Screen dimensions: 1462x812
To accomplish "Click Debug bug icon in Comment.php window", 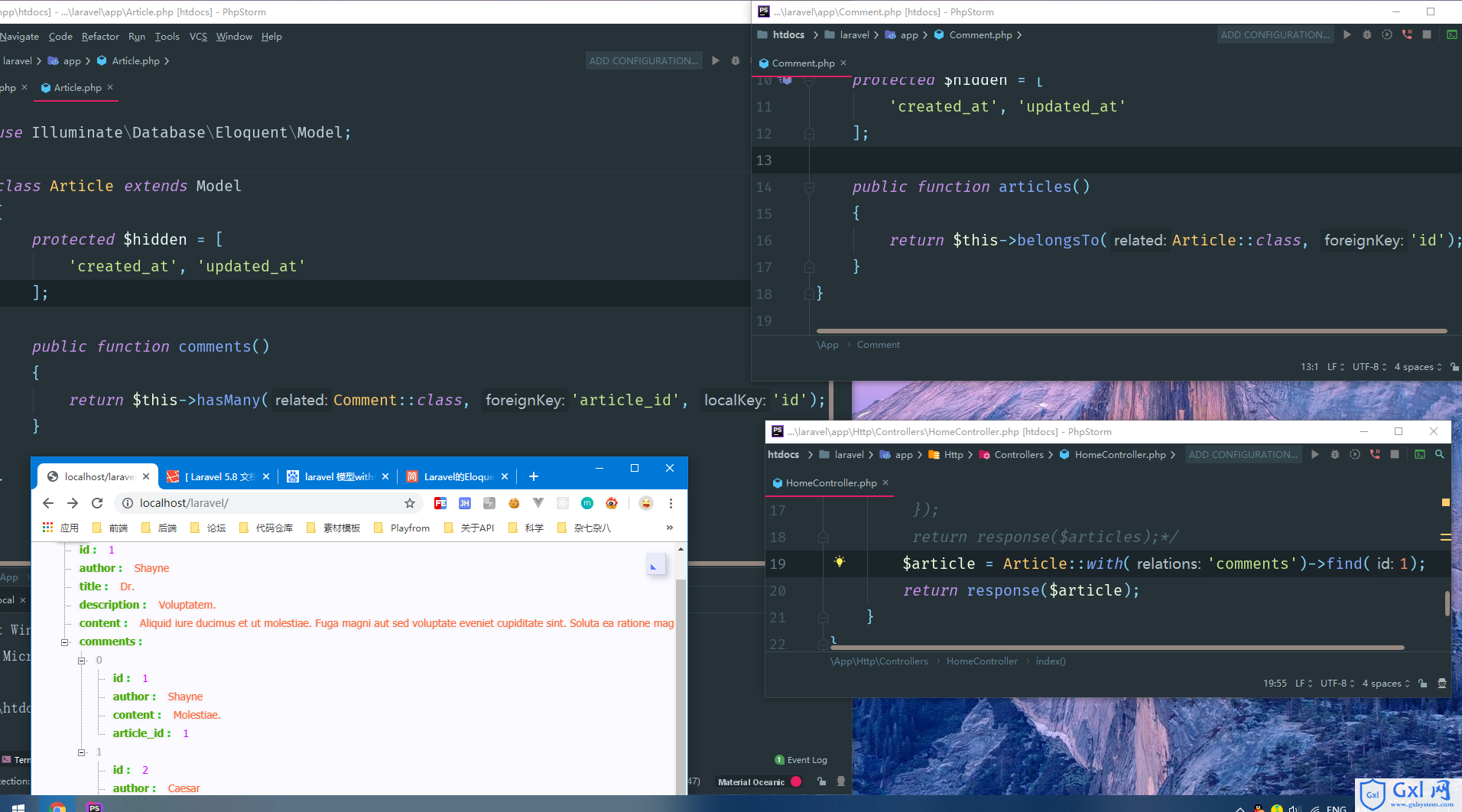I will coord(1366,34).
